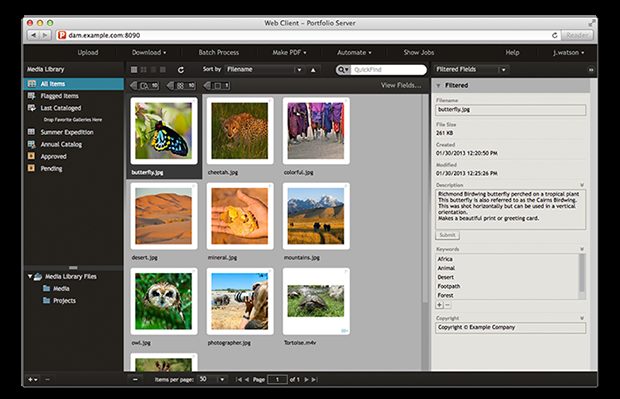This screenshot has height=399, width=620.
Task: Select the owl.jpg thumbnail
Action: pyautogui.click(x=164, y=302)
